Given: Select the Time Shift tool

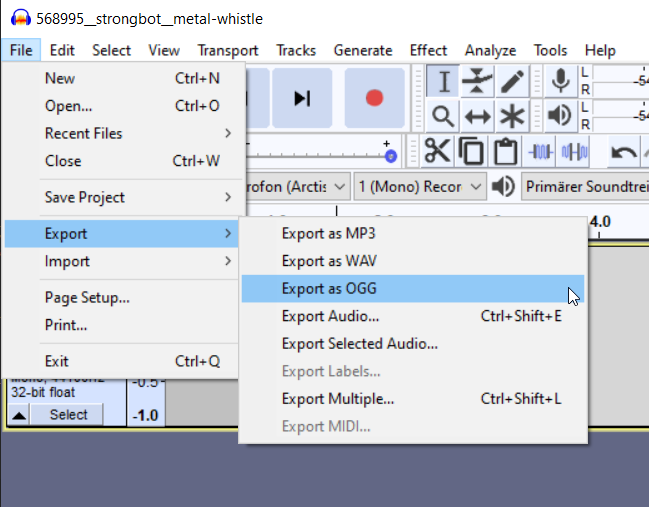Looking at the screenshot, I should 478,115.
